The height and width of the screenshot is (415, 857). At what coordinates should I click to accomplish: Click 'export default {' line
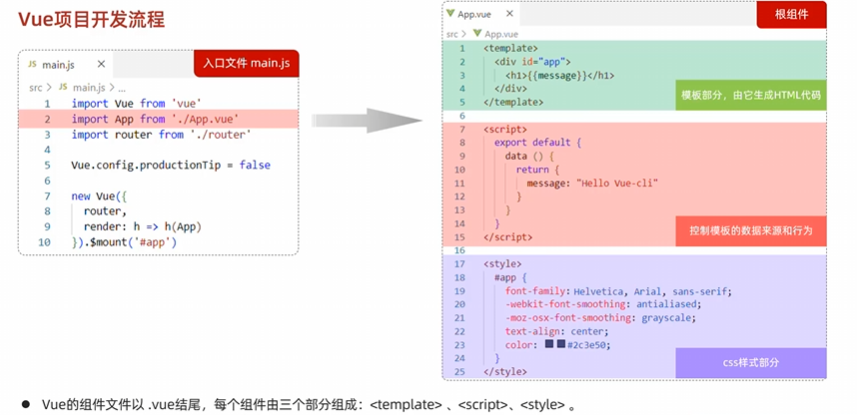538,143
